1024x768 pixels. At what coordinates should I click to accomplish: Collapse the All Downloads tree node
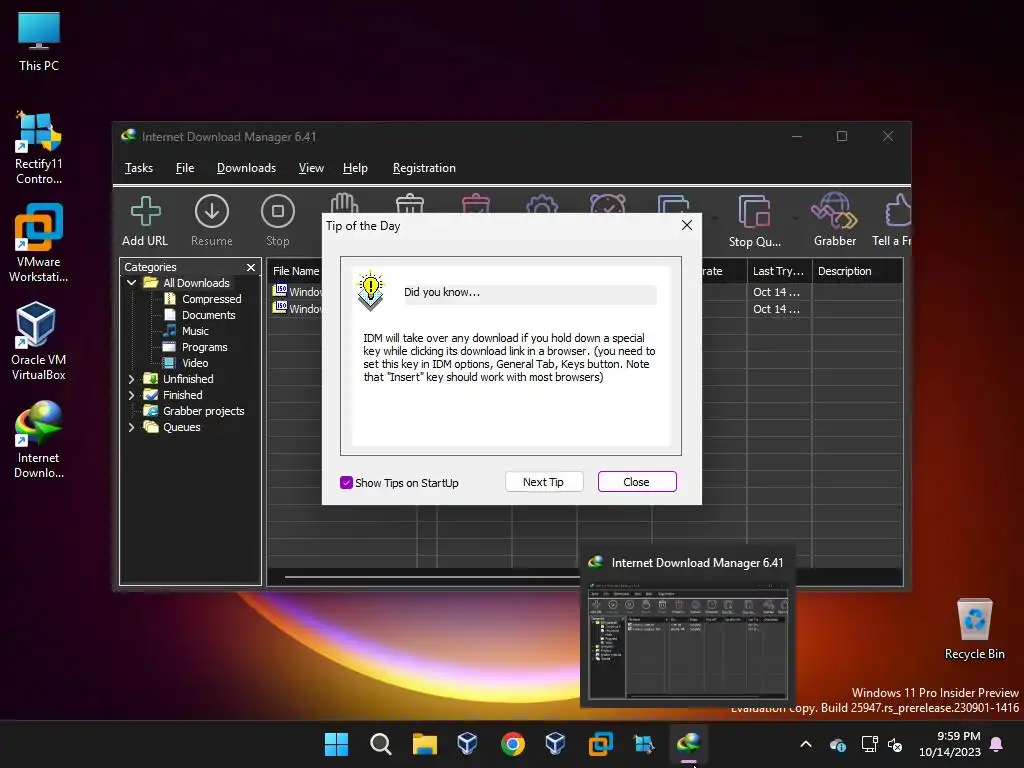[131, 283]
